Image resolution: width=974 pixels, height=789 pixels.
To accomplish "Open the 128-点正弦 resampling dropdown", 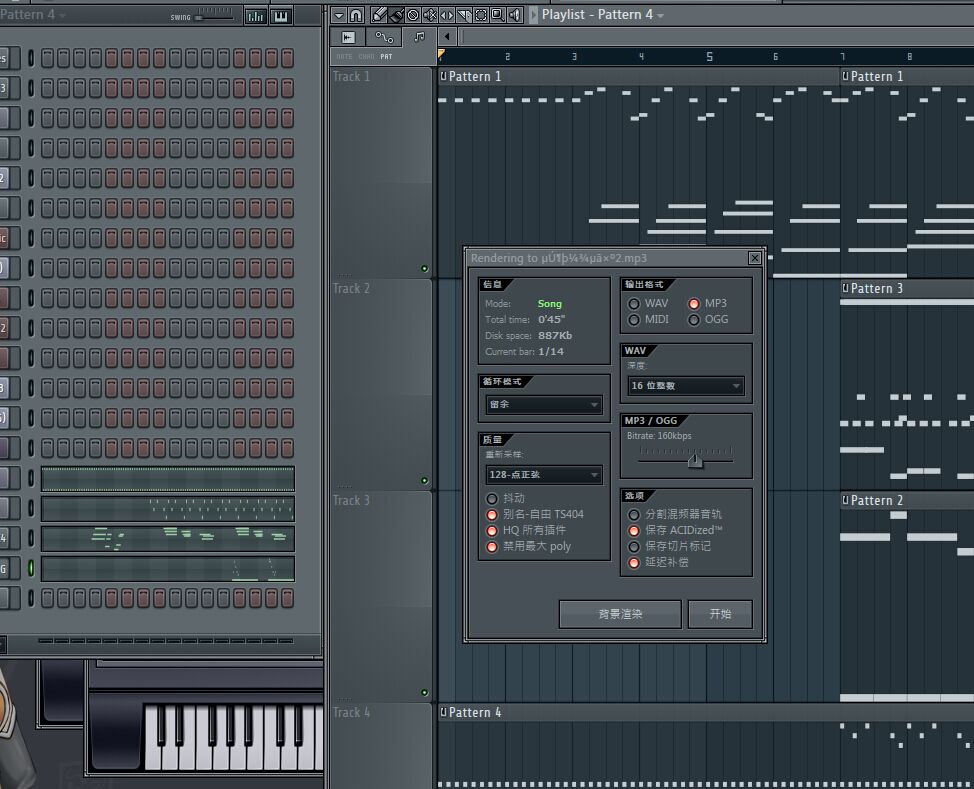I will (x=544, y=475).
